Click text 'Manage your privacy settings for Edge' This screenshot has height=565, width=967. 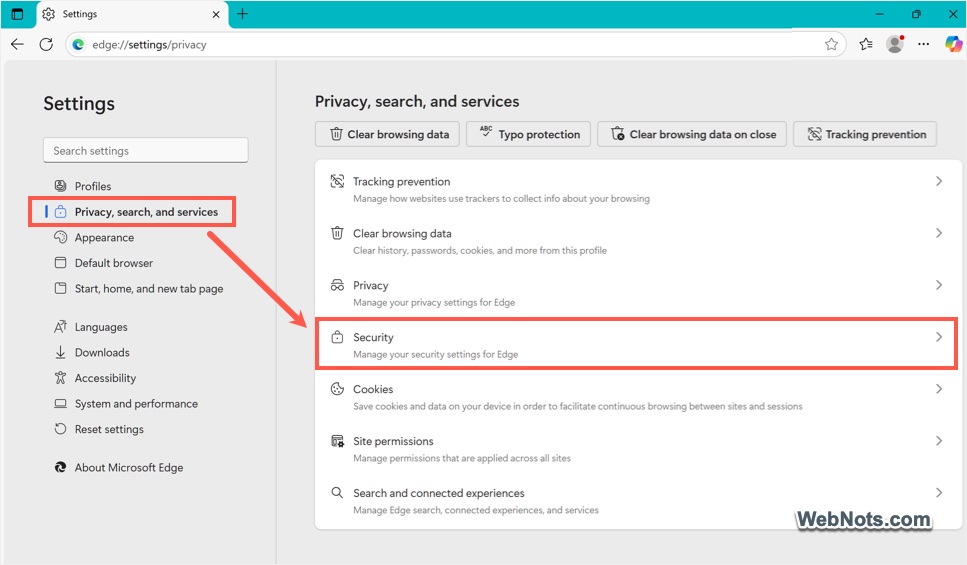click(x=434, y=302)
